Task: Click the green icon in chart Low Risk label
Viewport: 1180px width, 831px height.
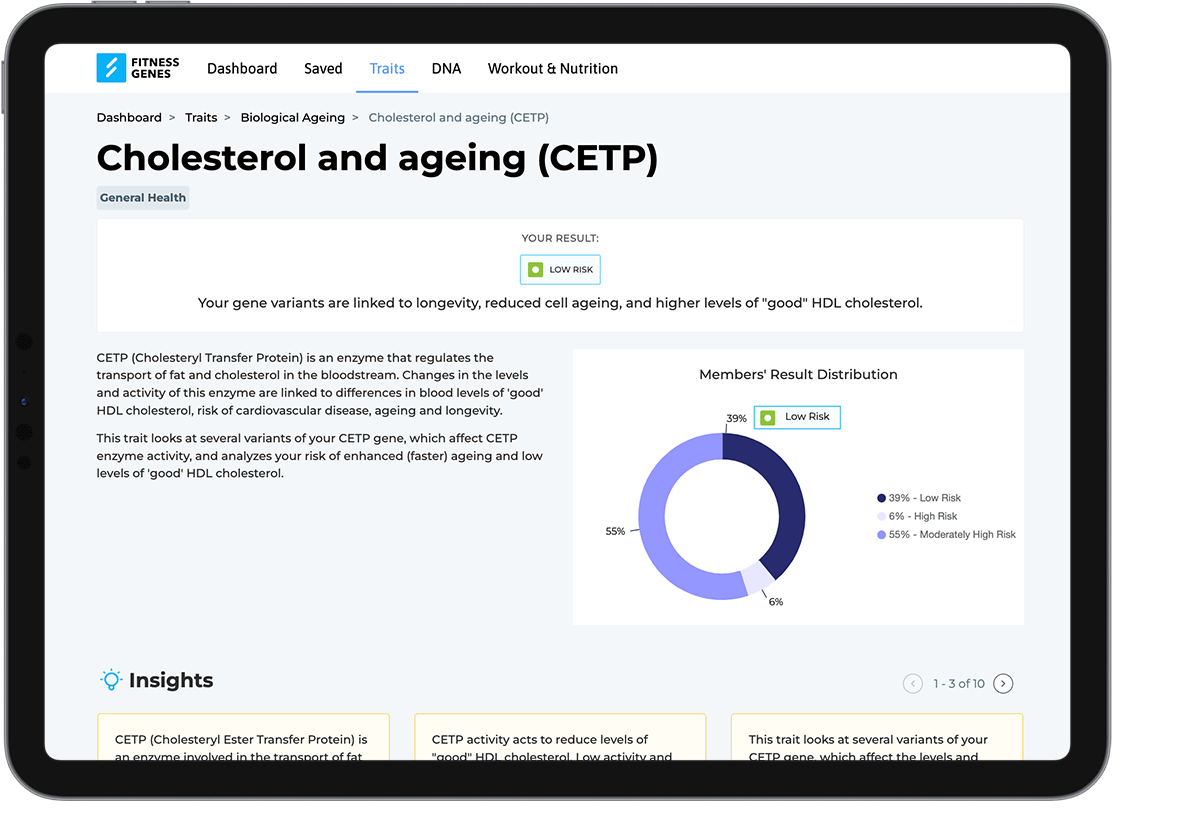Action: tap(768, 417)
